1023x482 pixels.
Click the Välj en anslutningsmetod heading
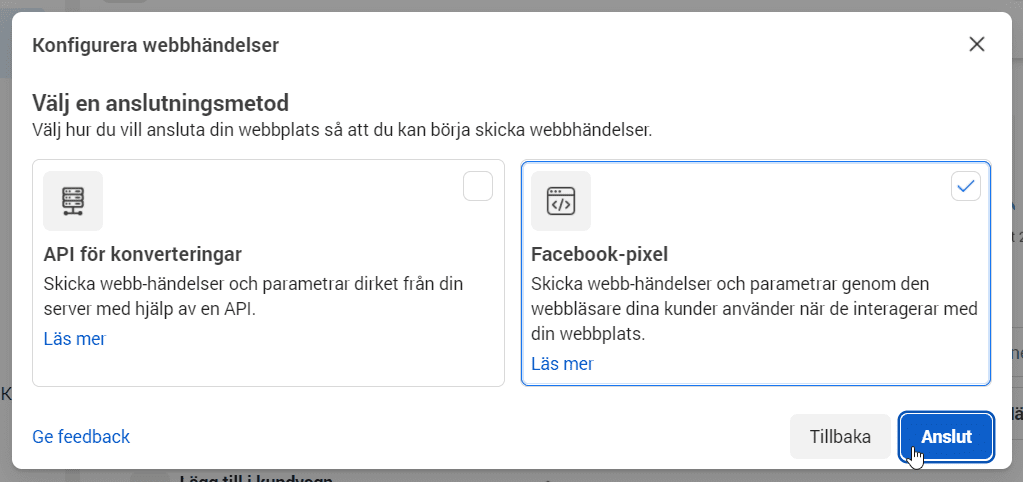(160, 103)
